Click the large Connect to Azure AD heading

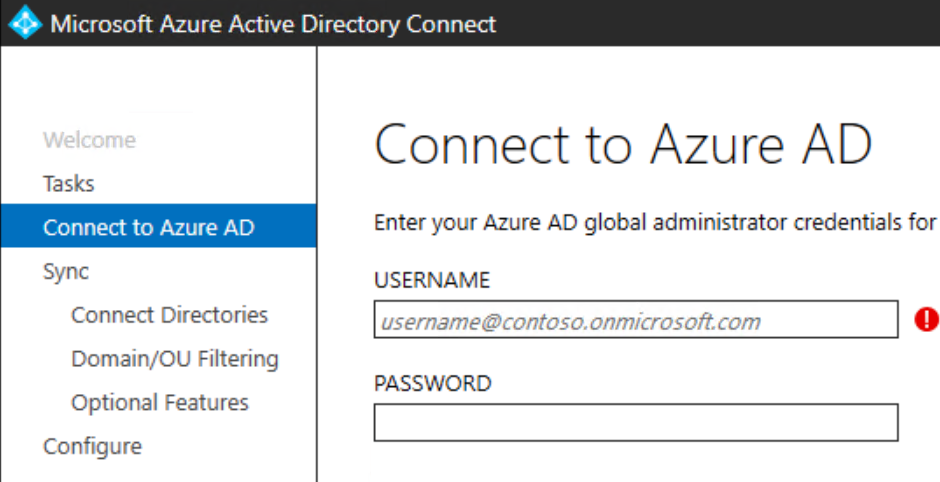coord(622,145)
